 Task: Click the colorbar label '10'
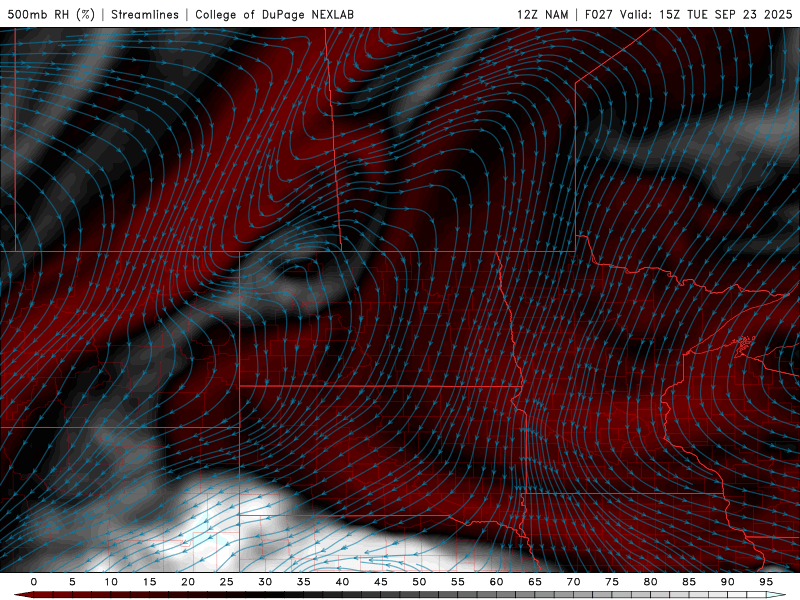(111, 582)
